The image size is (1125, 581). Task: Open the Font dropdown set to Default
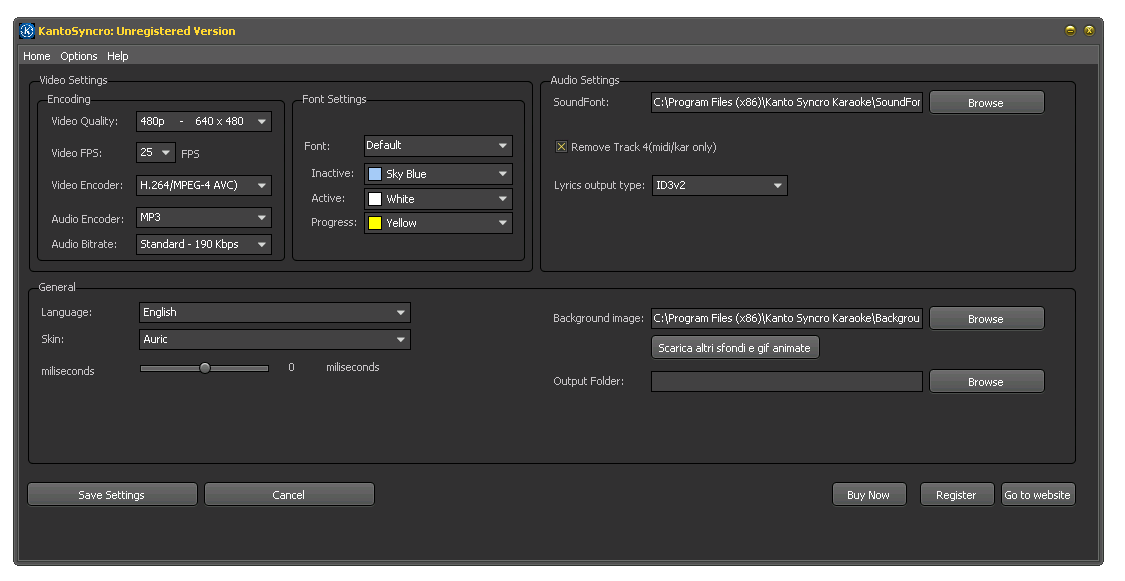coord(438,146)
